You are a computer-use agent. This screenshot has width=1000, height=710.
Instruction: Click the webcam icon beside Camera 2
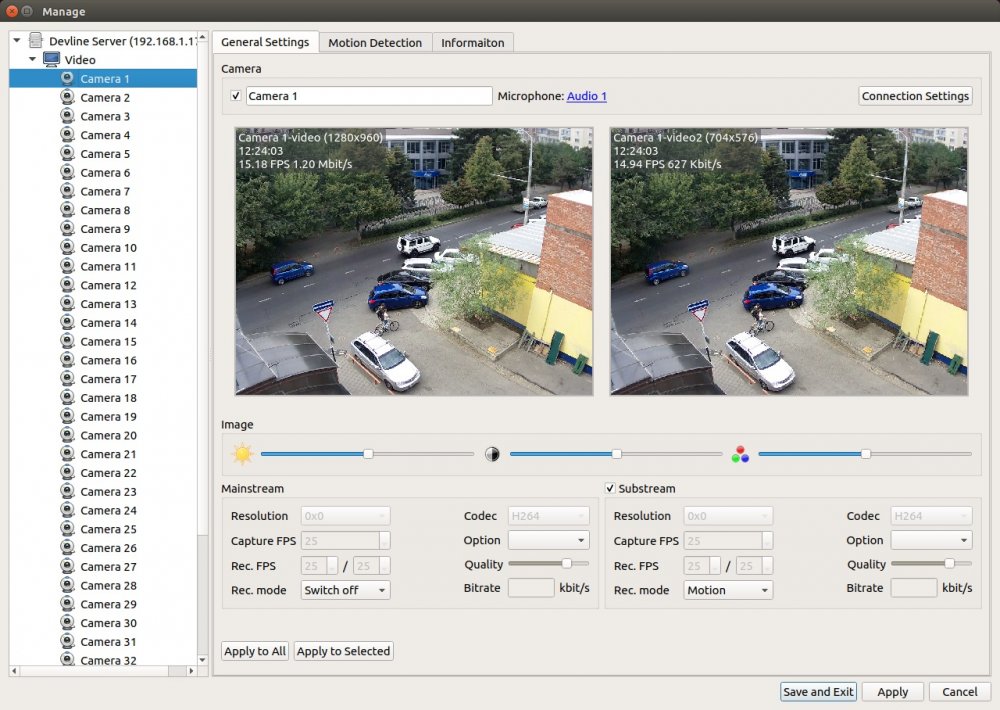67,97
